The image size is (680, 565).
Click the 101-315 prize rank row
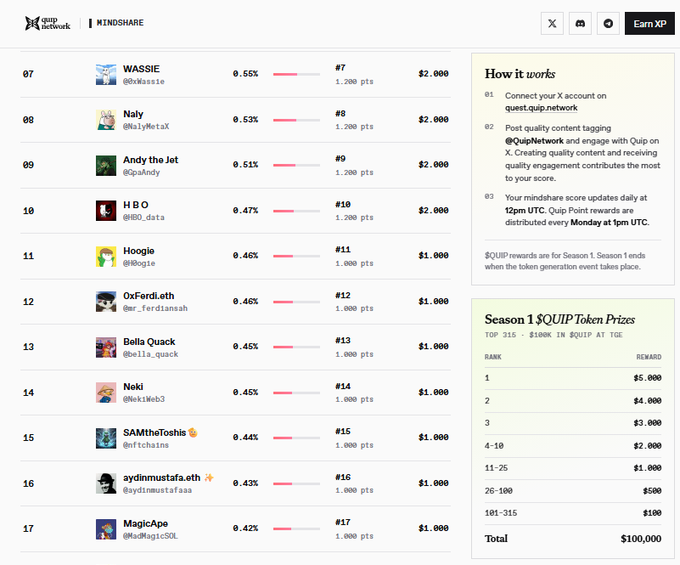(573, 513)
